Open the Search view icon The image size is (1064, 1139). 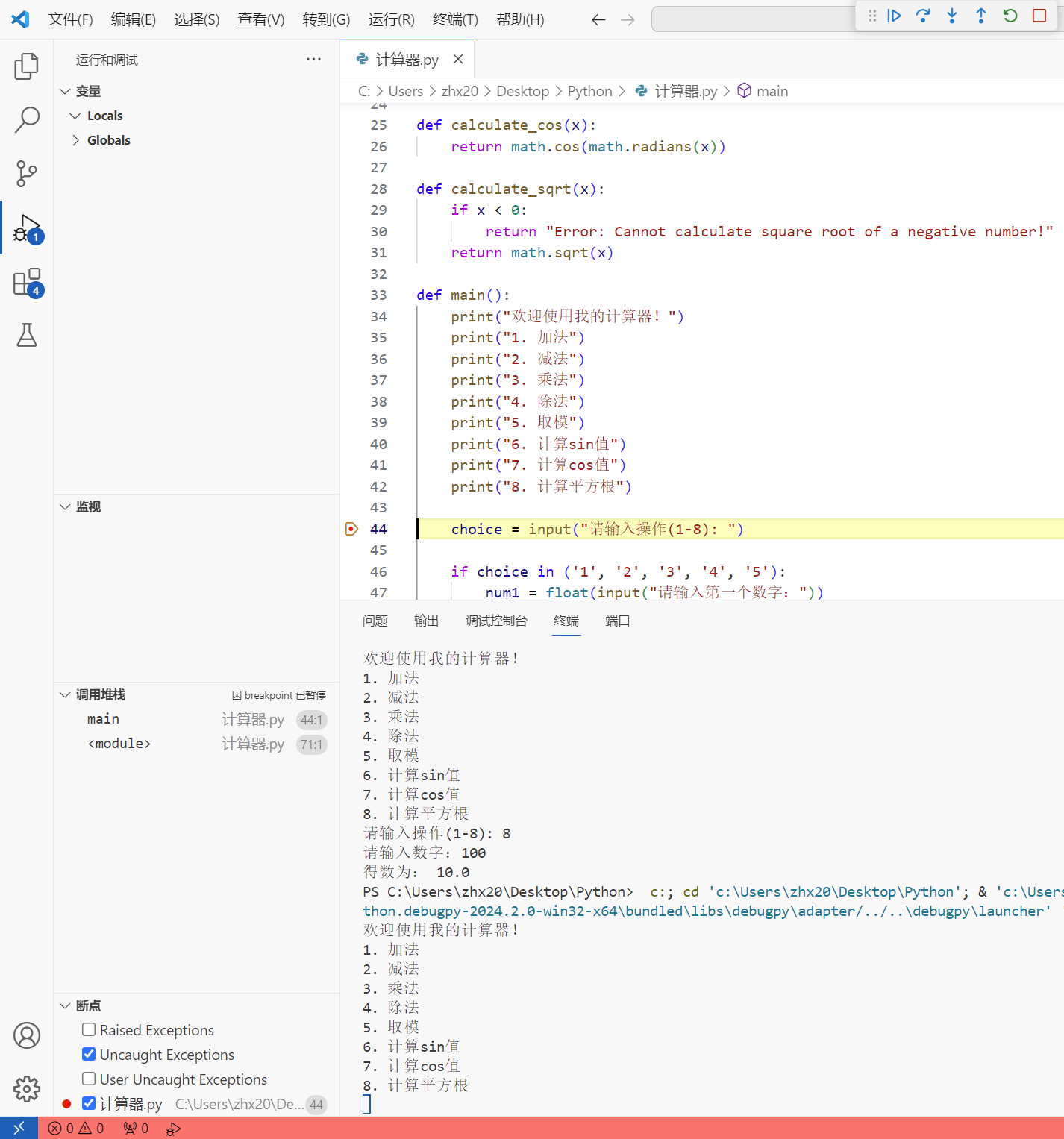pos(26,119)
